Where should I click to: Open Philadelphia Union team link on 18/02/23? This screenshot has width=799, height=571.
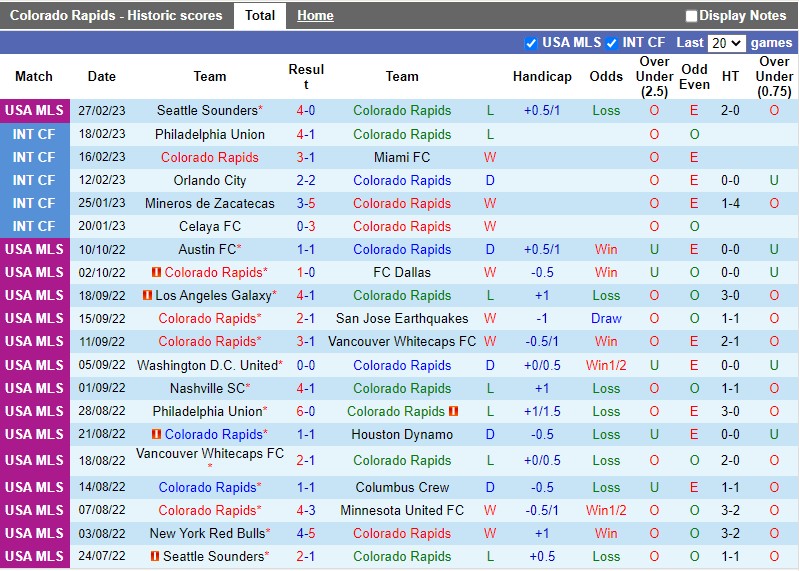[x=210, y=134]
